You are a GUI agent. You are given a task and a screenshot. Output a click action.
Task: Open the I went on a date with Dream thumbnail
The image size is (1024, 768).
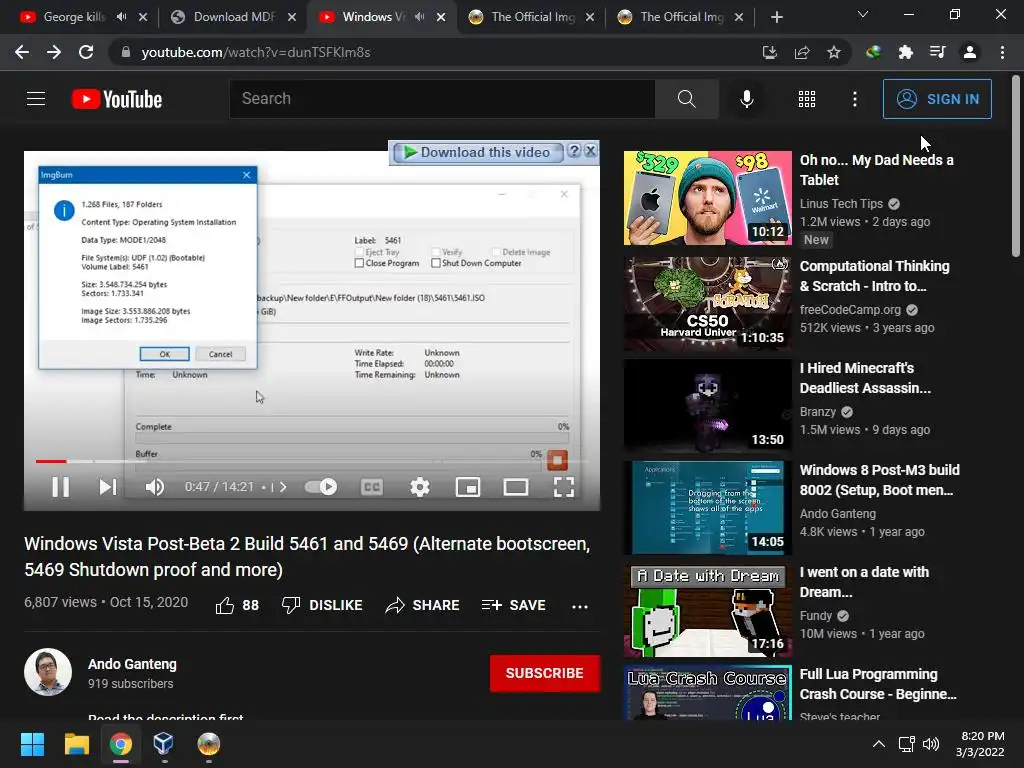pos(708,611)
